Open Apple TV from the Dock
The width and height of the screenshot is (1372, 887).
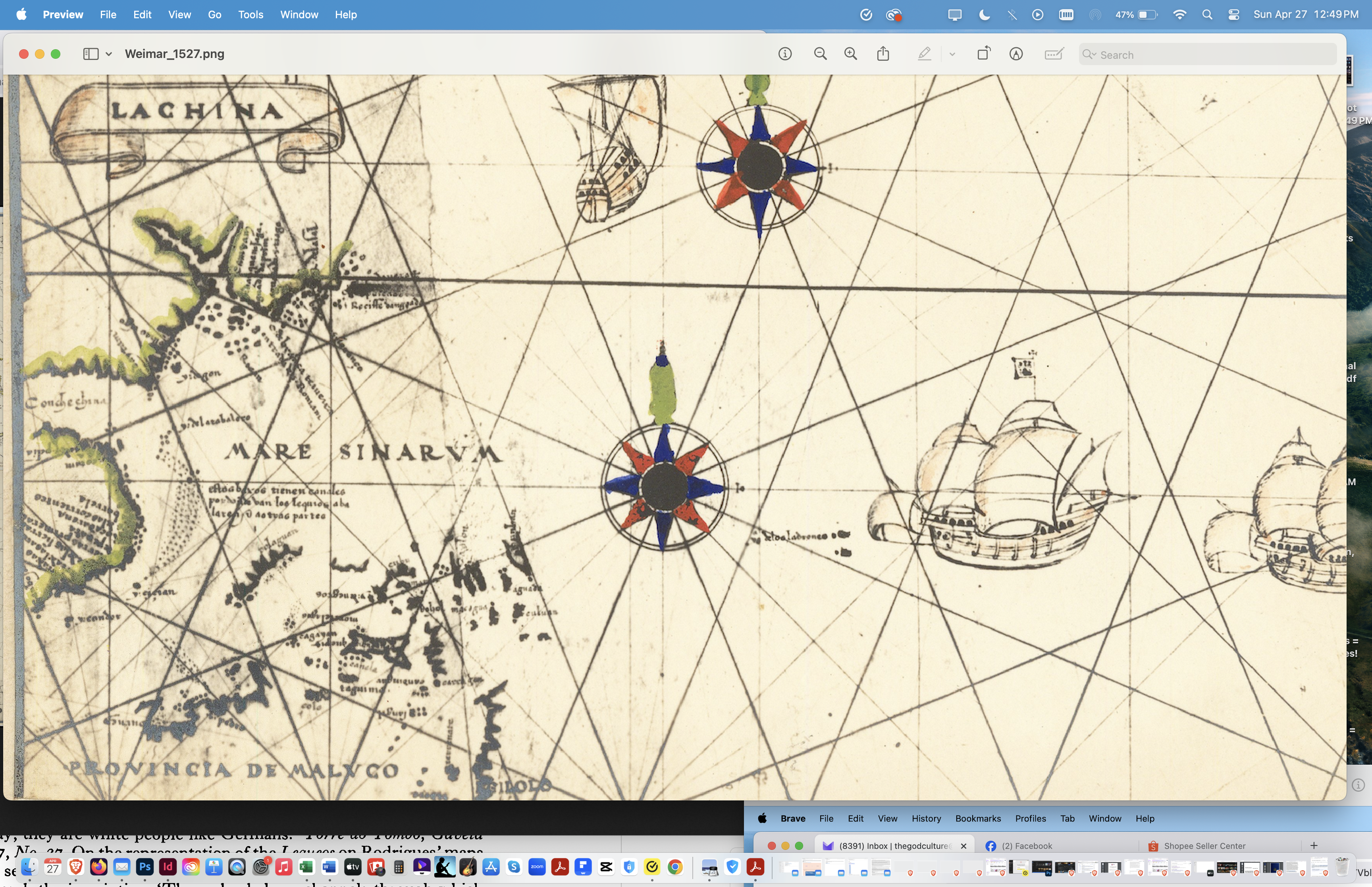353,866
